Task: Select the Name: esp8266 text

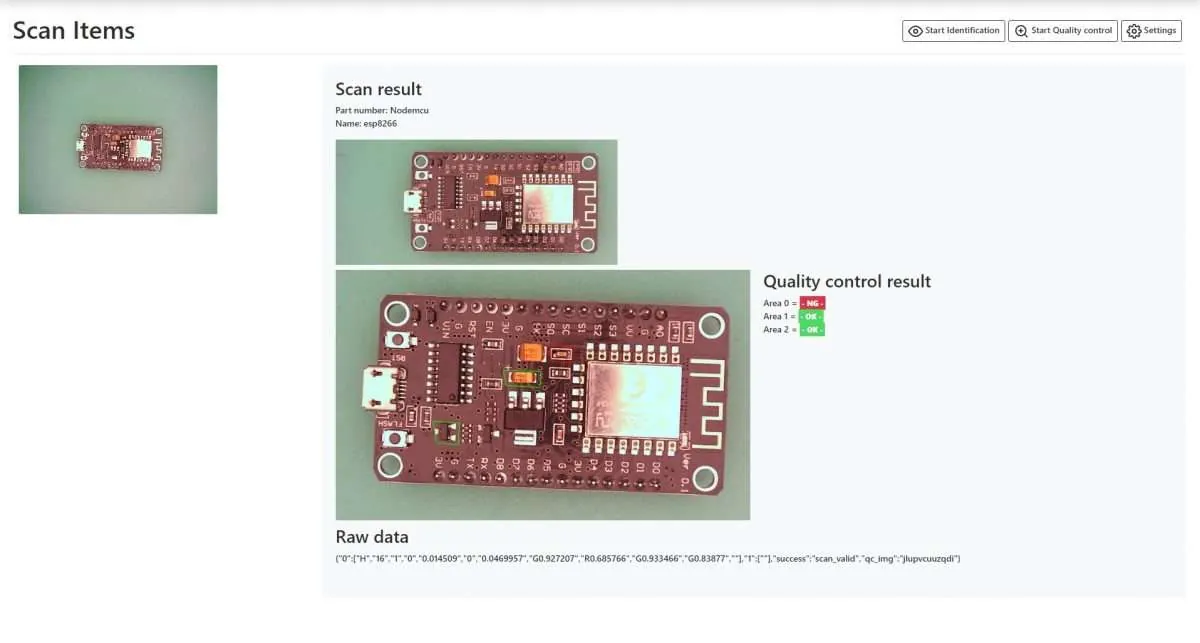Action: (366, 123)
